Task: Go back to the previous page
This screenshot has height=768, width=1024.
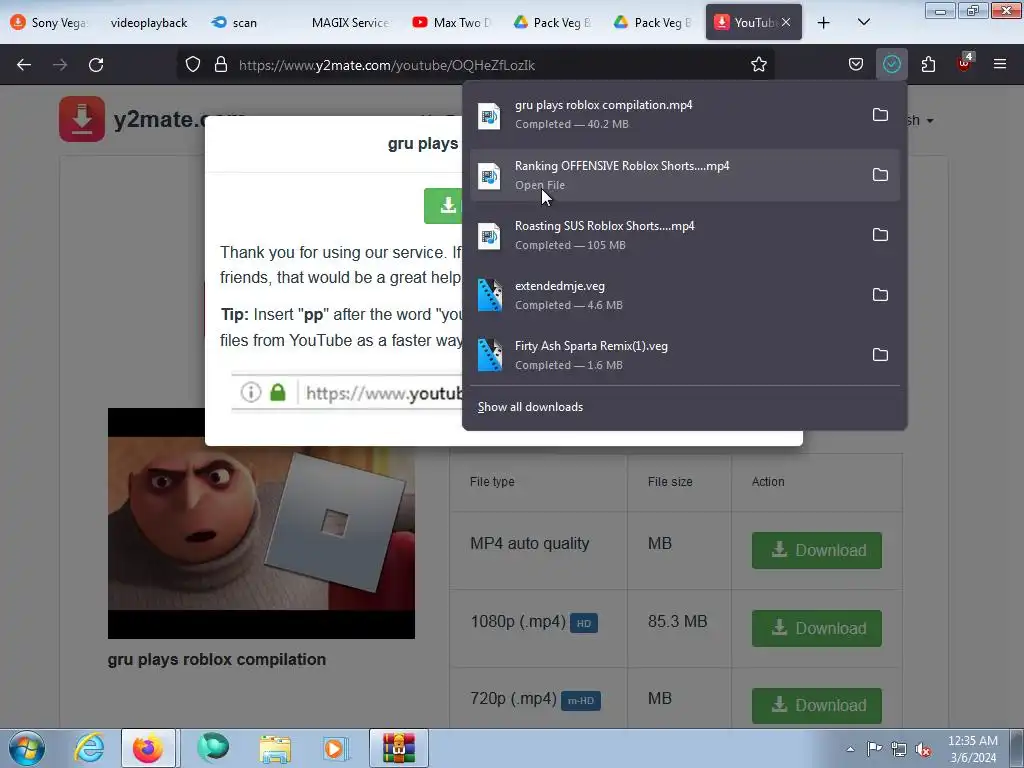Action: pos(24,65)
